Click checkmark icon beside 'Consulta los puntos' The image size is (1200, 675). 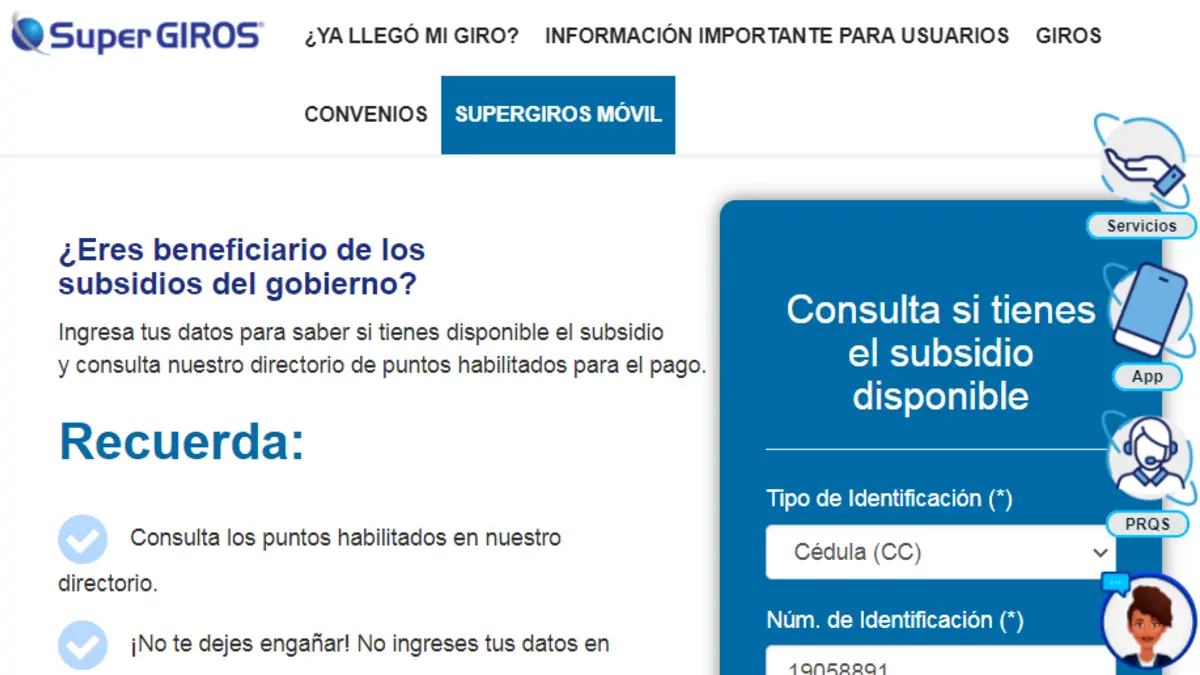[x=82, y=539]
